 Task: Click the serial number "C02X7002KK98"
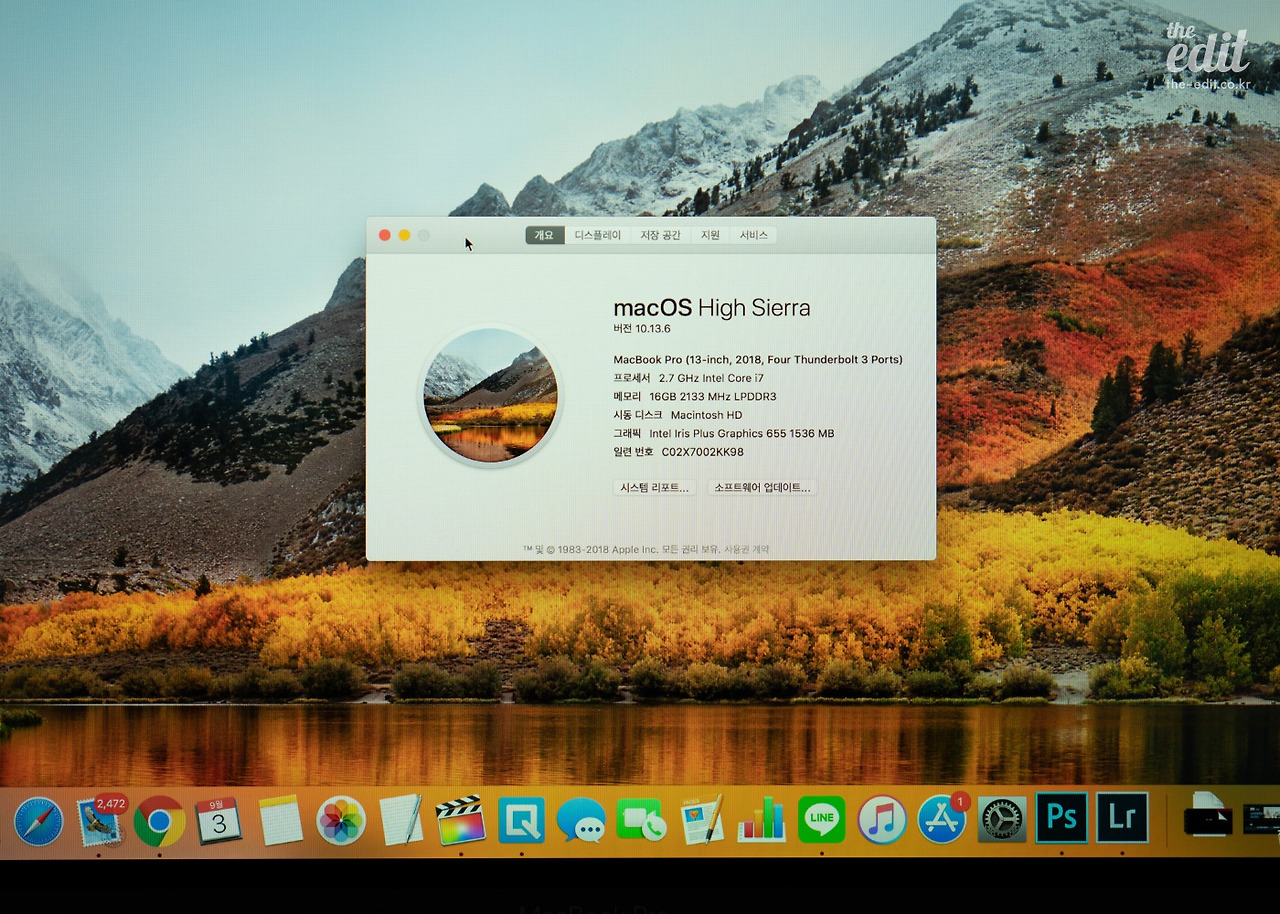click(703, 452)
